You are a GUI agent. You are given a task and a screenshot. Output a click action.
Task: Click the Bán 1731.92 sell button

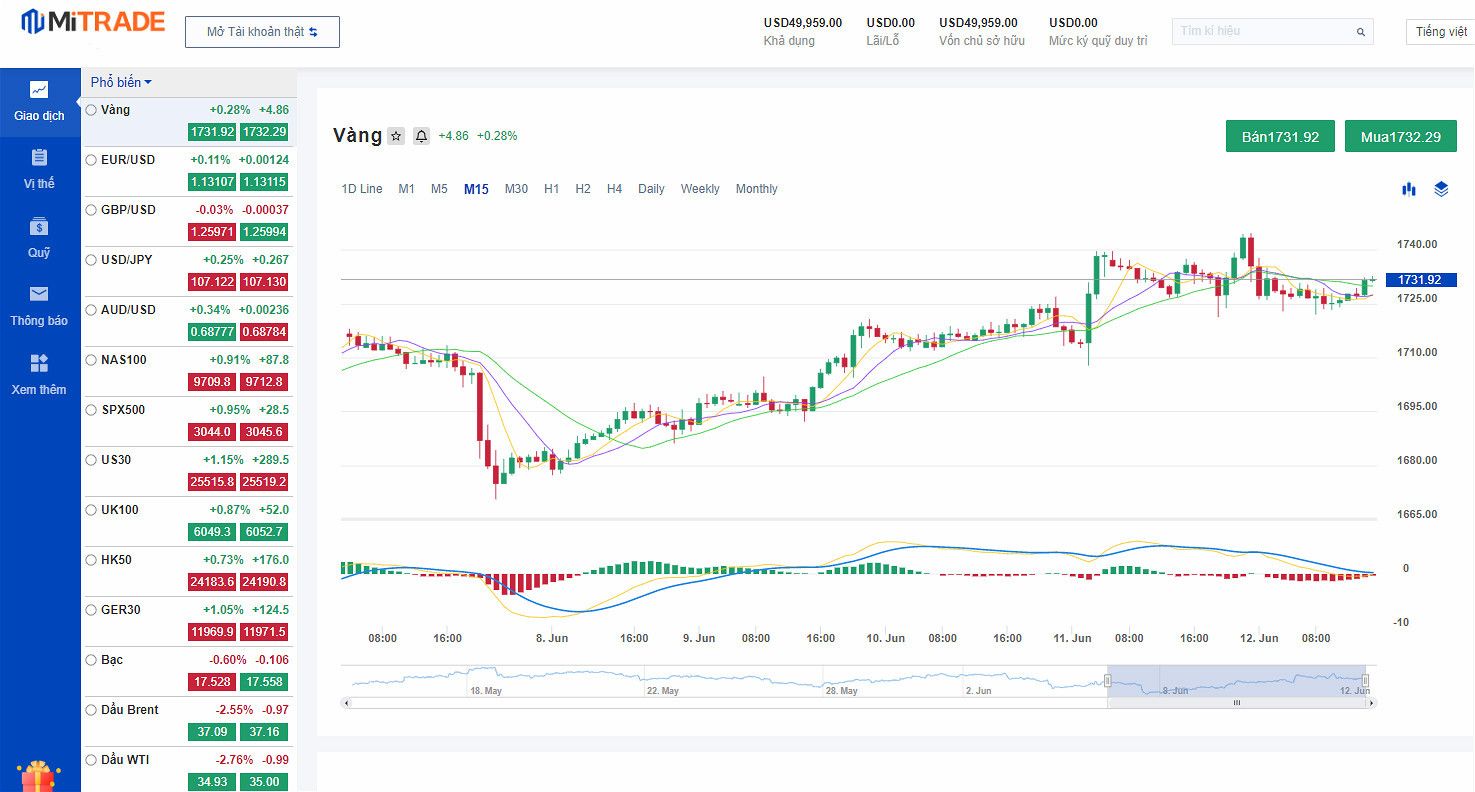pyautogui.click(x=1280, y=137)
